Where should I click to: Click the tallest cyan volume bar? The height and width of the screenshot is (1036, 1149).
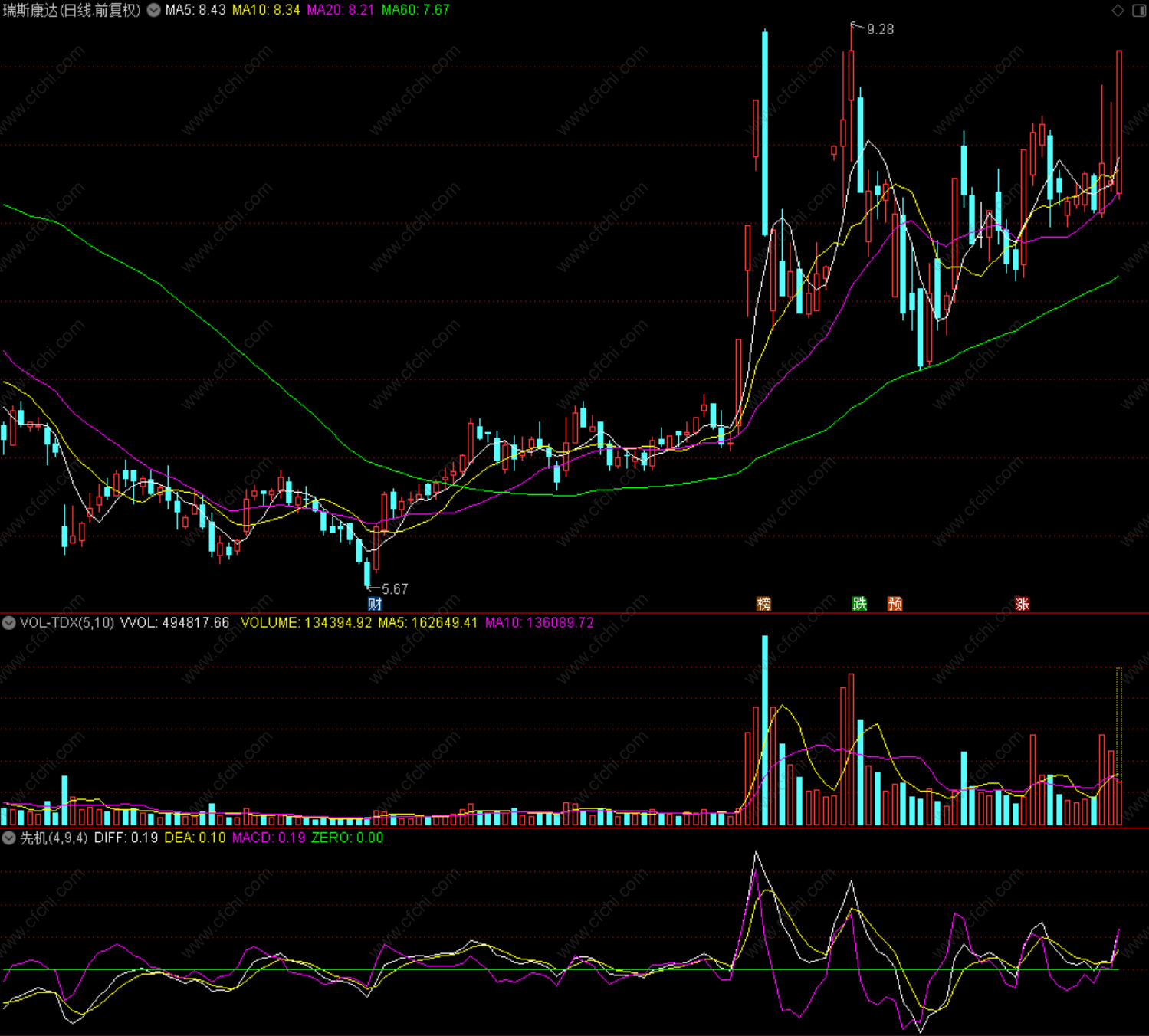click(765, 730)
